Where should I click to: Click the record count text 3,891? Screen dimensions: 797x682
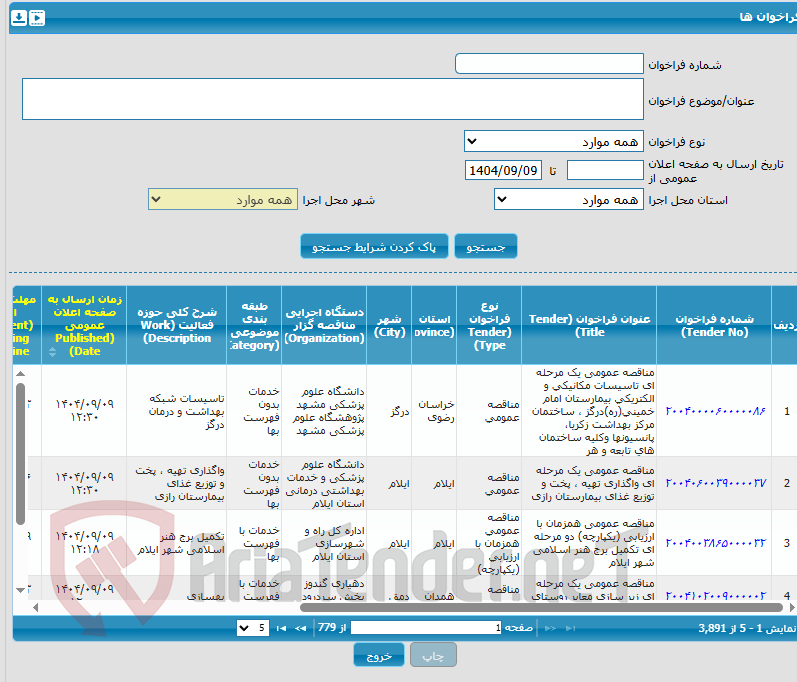[712, 628]
